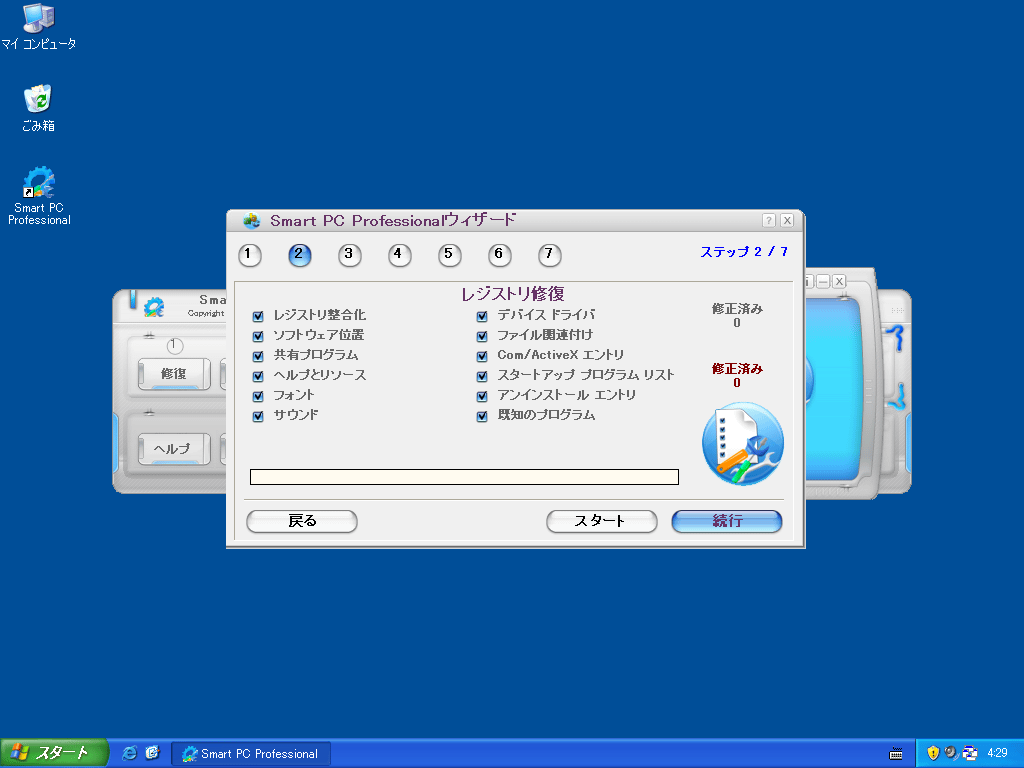
Task: Uncheck 既知のプログラム checkbox
Action: (x=482, y=416)
